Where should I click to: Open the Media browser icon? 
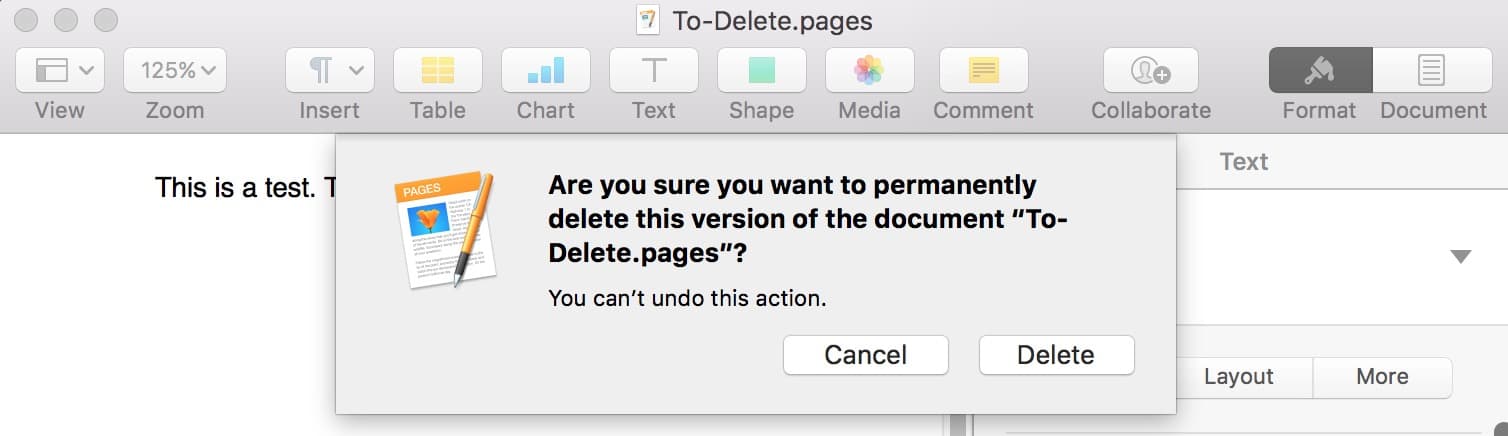click(869, 70)
